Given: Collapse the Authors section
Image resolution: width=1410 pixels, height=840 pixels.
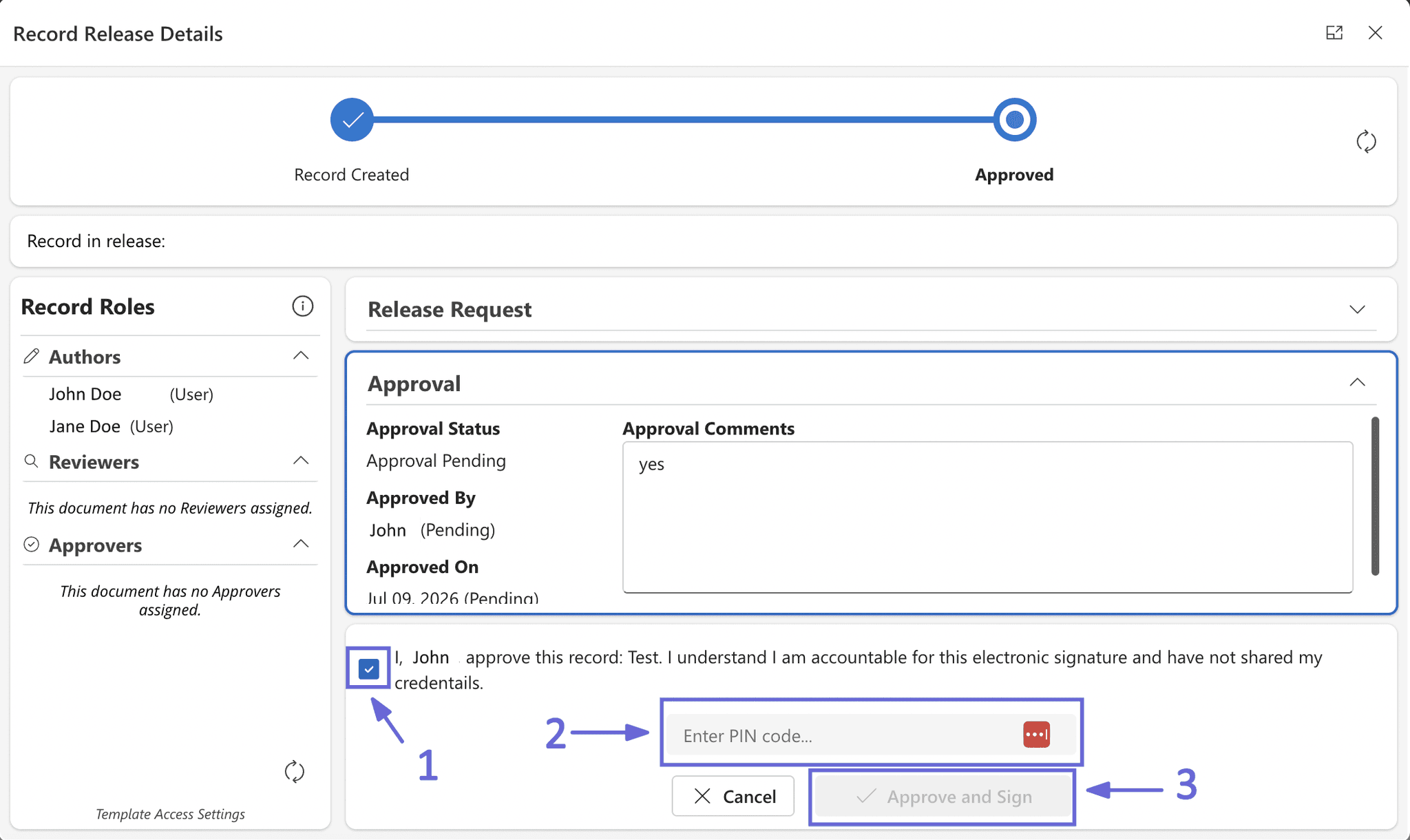Looking at the screenshot, I should coord(301,356).
